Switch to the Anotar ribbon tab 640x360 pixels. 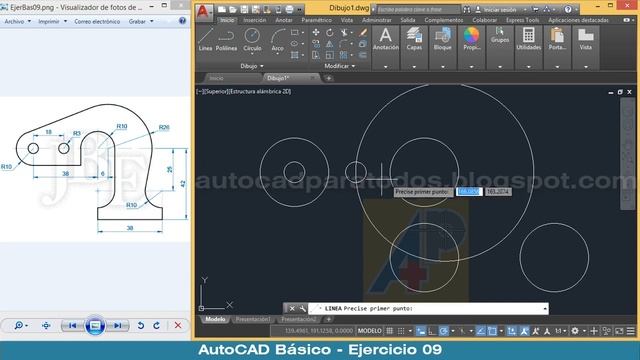[284, 20]
